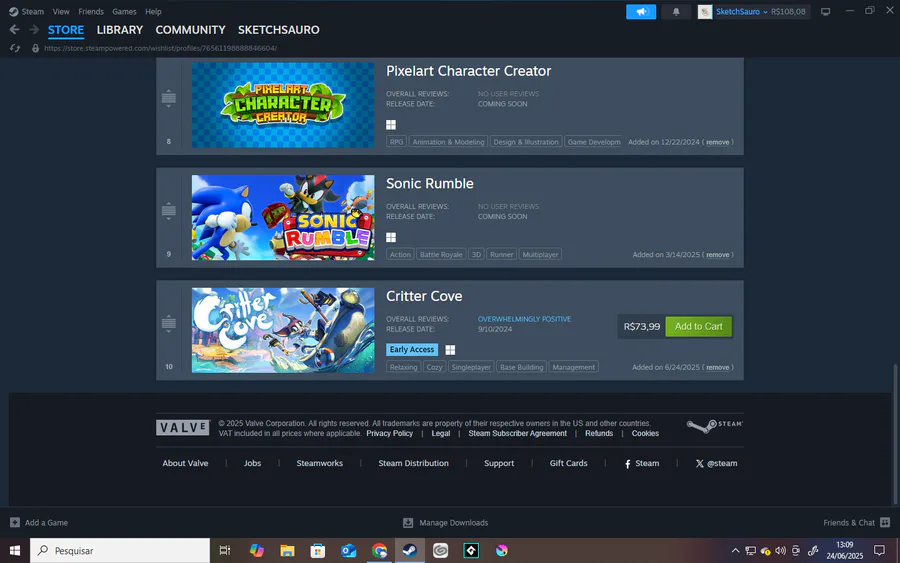The image size is (900, 563).
Task: Click the Pesquisar taskbar search box
Action: [x=120, y=550]
